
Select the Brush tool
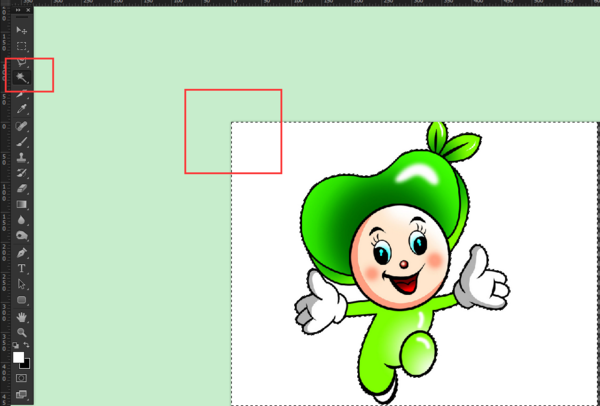(x=21, y=141)
